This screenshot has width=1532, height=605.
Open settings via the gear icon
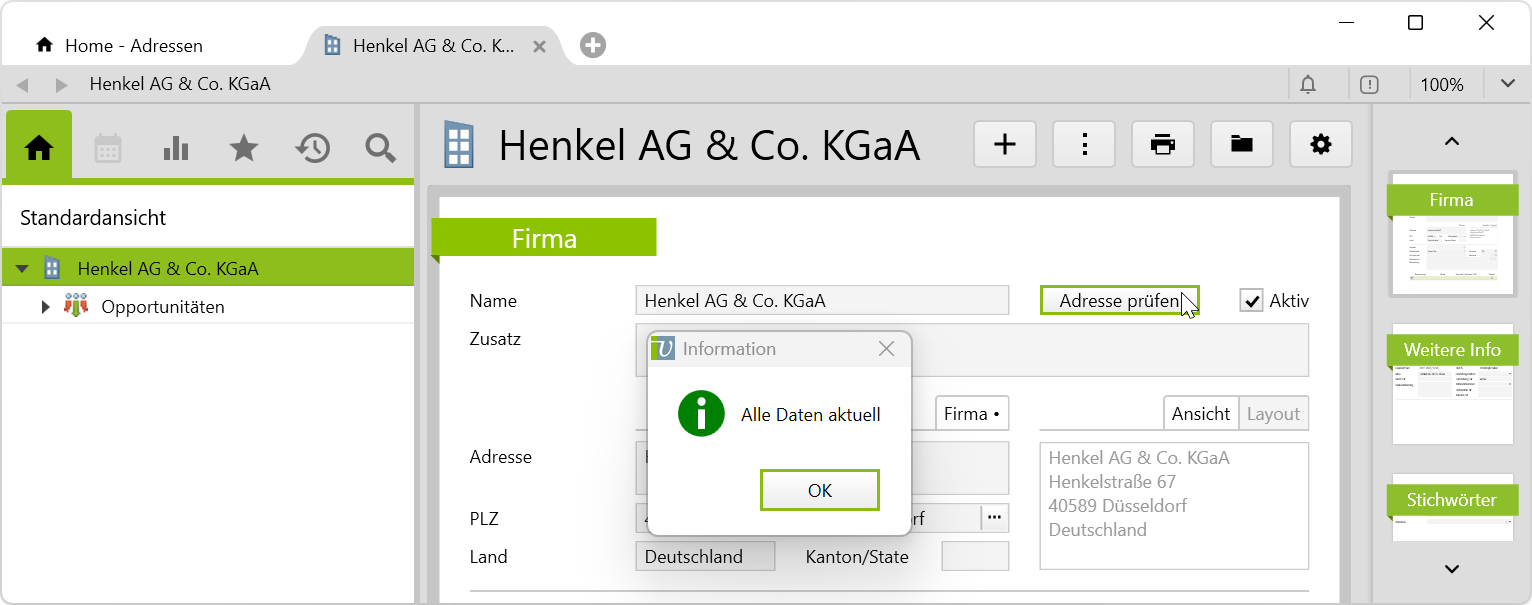tap(1320, 145)
